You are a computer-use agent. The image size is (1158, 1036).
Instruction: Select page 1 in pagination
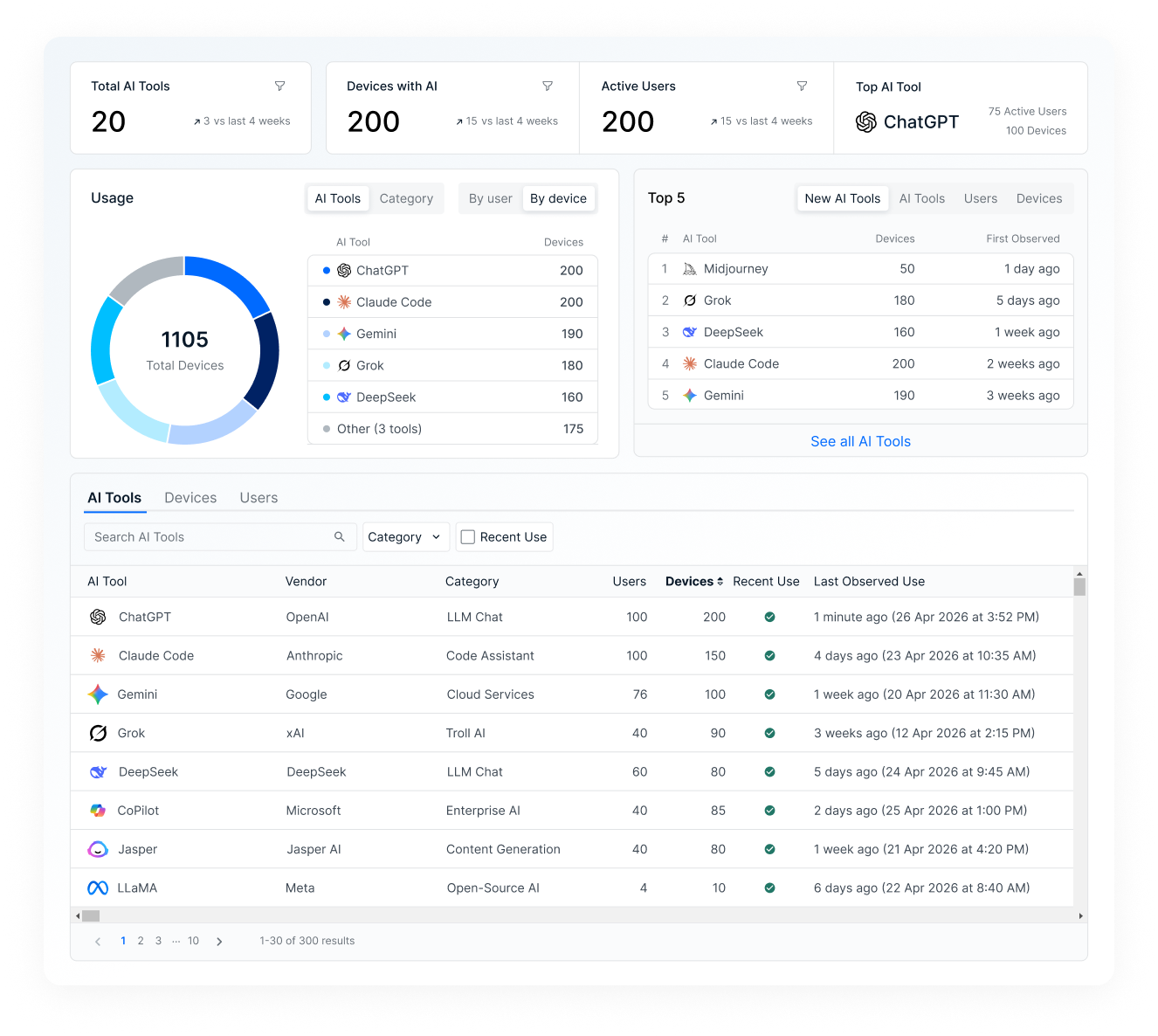[x=123, y=941]
